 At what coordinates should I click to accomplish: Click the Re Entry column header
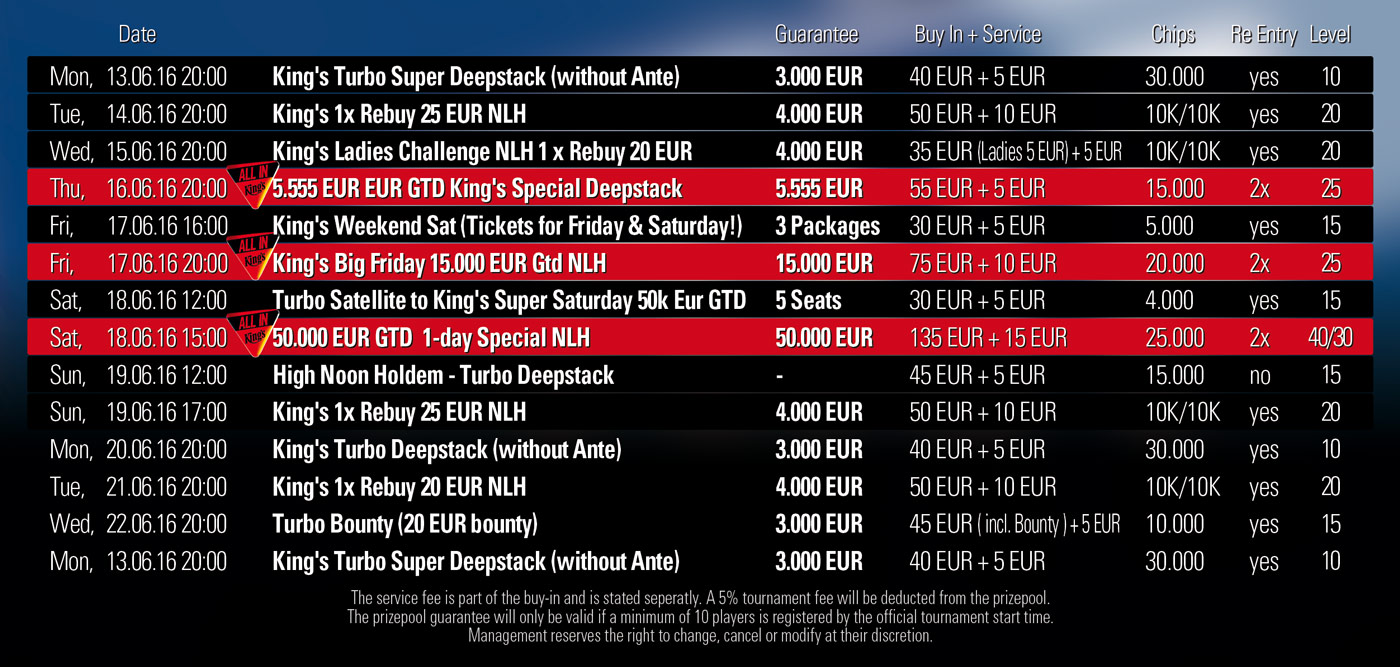(x=1263, y=34)
